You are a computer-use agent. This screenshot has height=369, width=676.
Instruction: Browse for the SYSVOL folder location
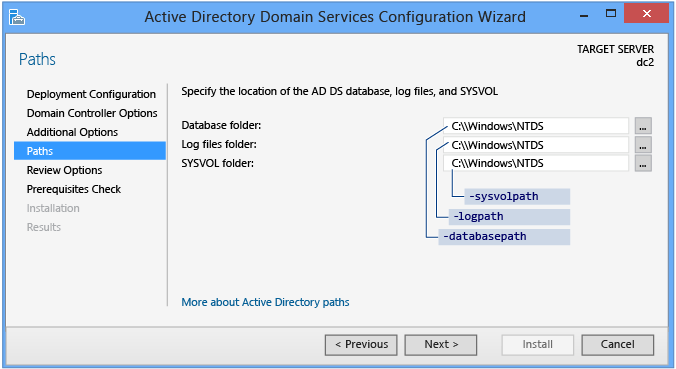coord(643,163)
